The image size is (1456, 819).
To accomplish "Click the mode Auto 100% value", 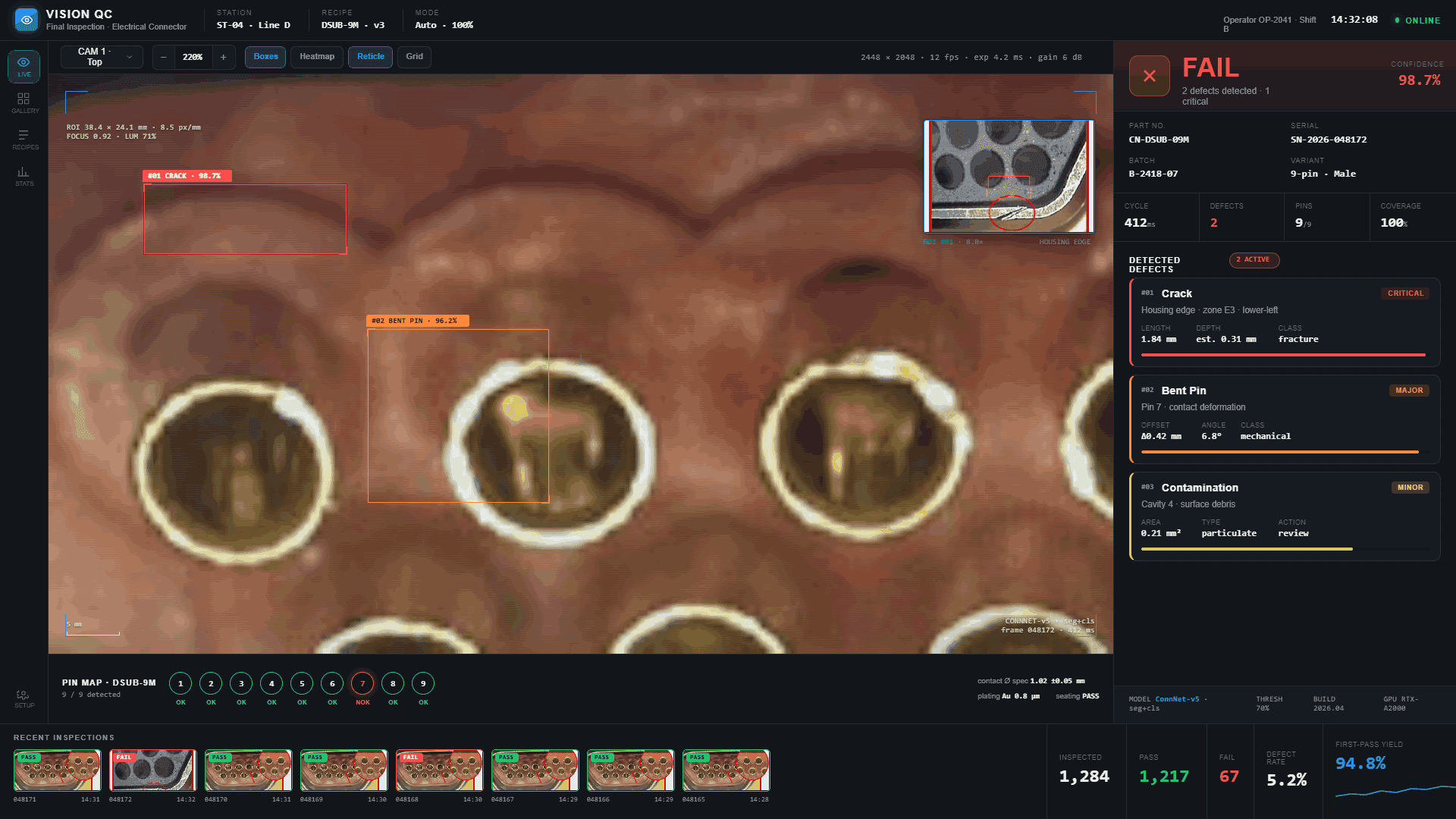I will pyautogui.click(x=444, y=25).
